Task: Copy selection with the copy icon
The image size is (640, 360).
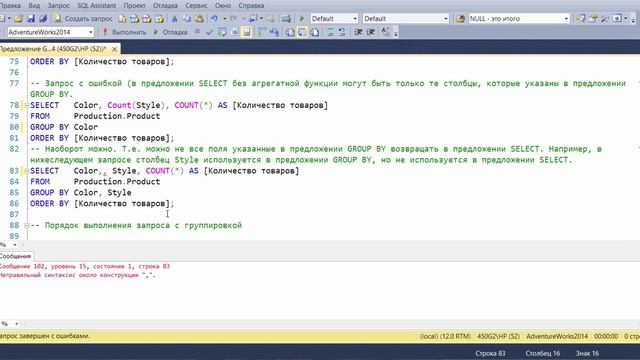Action: coord(187,19)
